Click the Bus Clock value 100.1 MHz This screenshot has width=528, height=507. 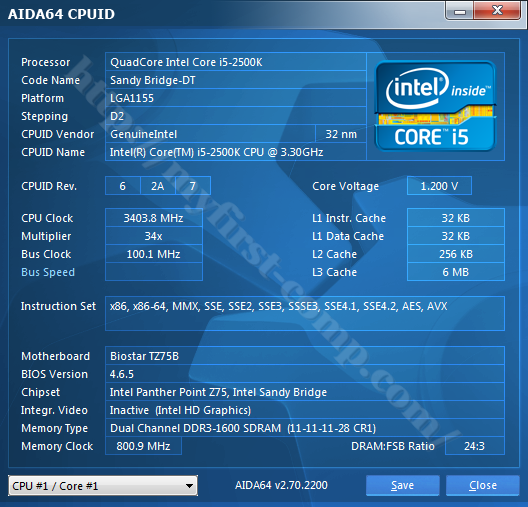tap(154, 254)
